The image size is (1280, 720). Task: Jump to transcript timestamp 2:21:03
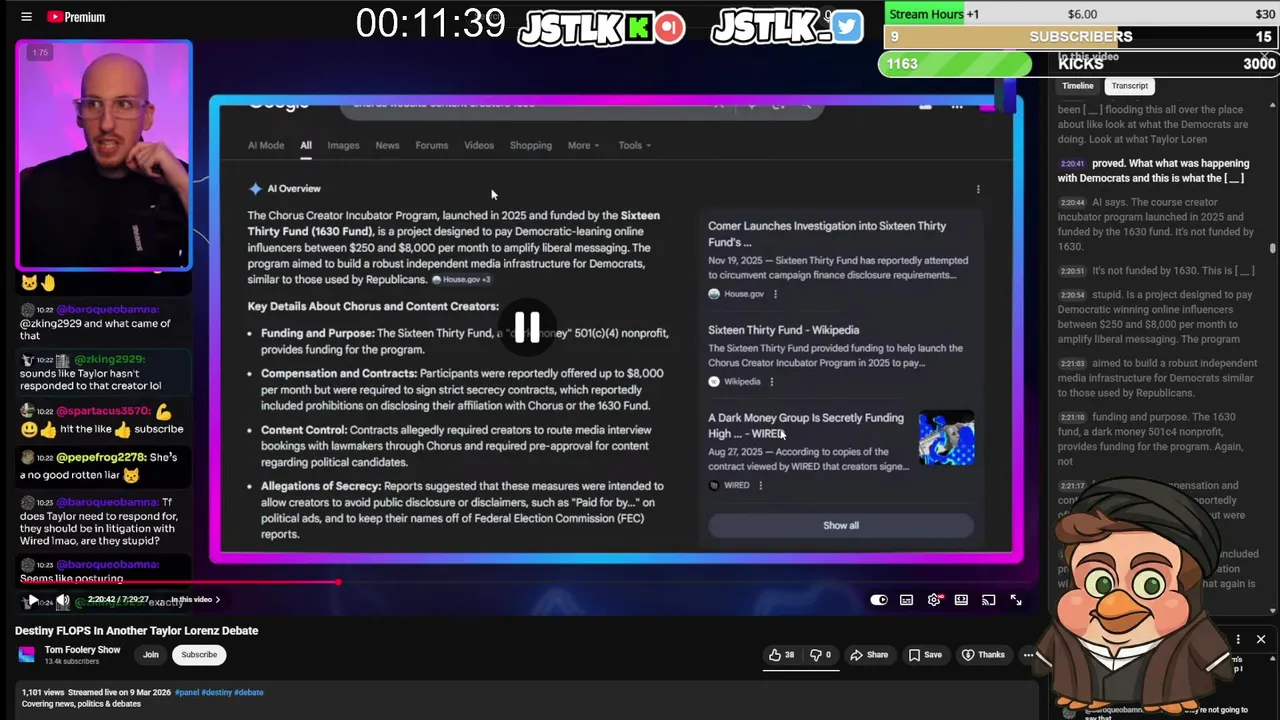click(x=1072, y=364)
